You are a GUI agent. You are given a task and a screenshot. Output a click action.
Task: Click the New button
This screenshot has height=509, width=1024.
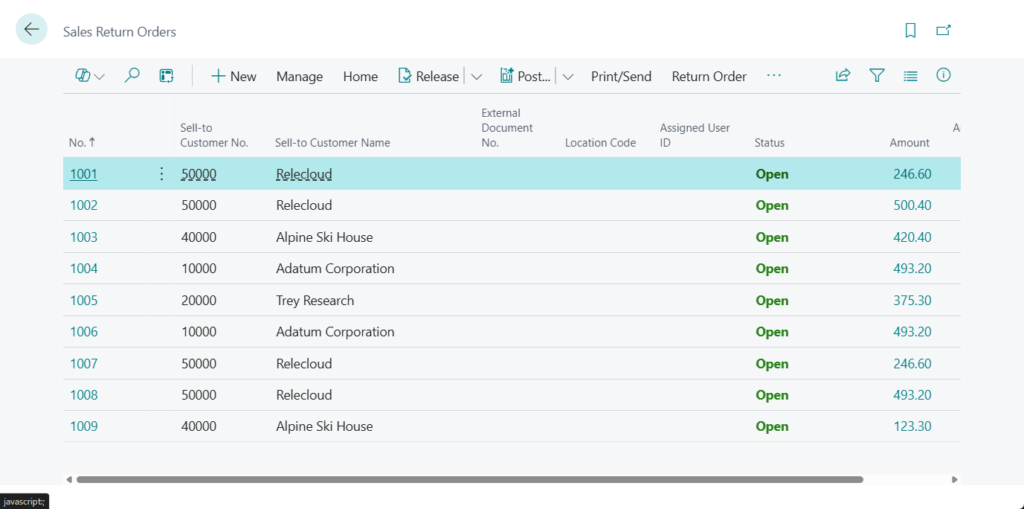[233, 77]
